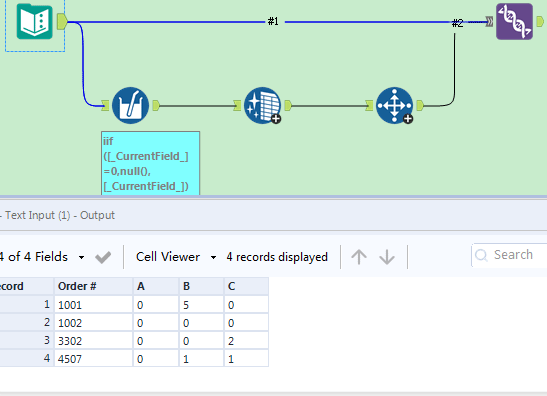Select the cell containing 3302
Screen dimensions: 547x396
pyautogui.click(x=93, y=341)
